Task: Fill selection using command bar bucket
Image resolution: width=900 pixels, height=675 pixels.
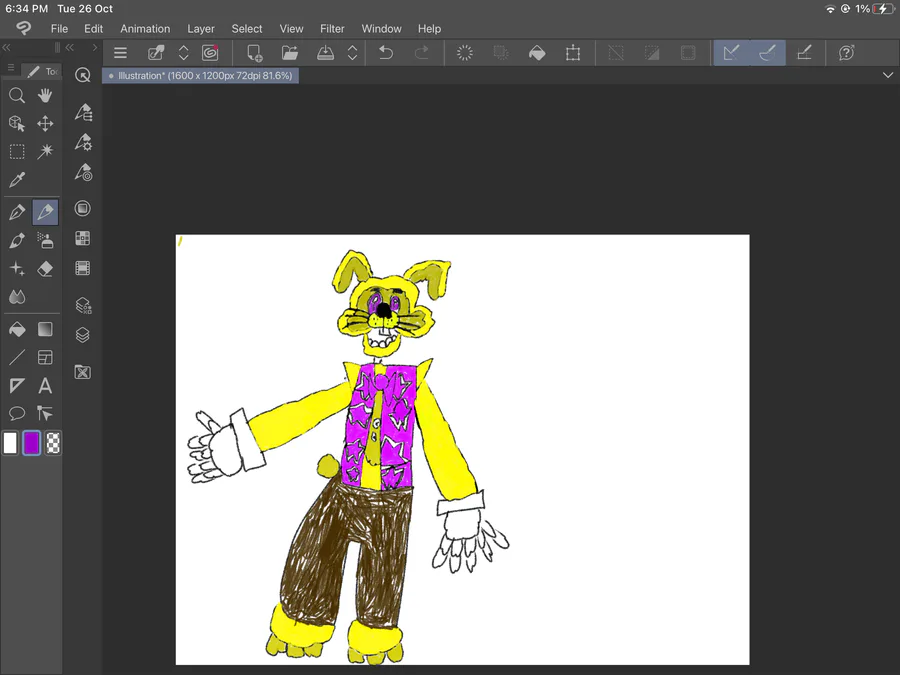Action: point(537,53)
